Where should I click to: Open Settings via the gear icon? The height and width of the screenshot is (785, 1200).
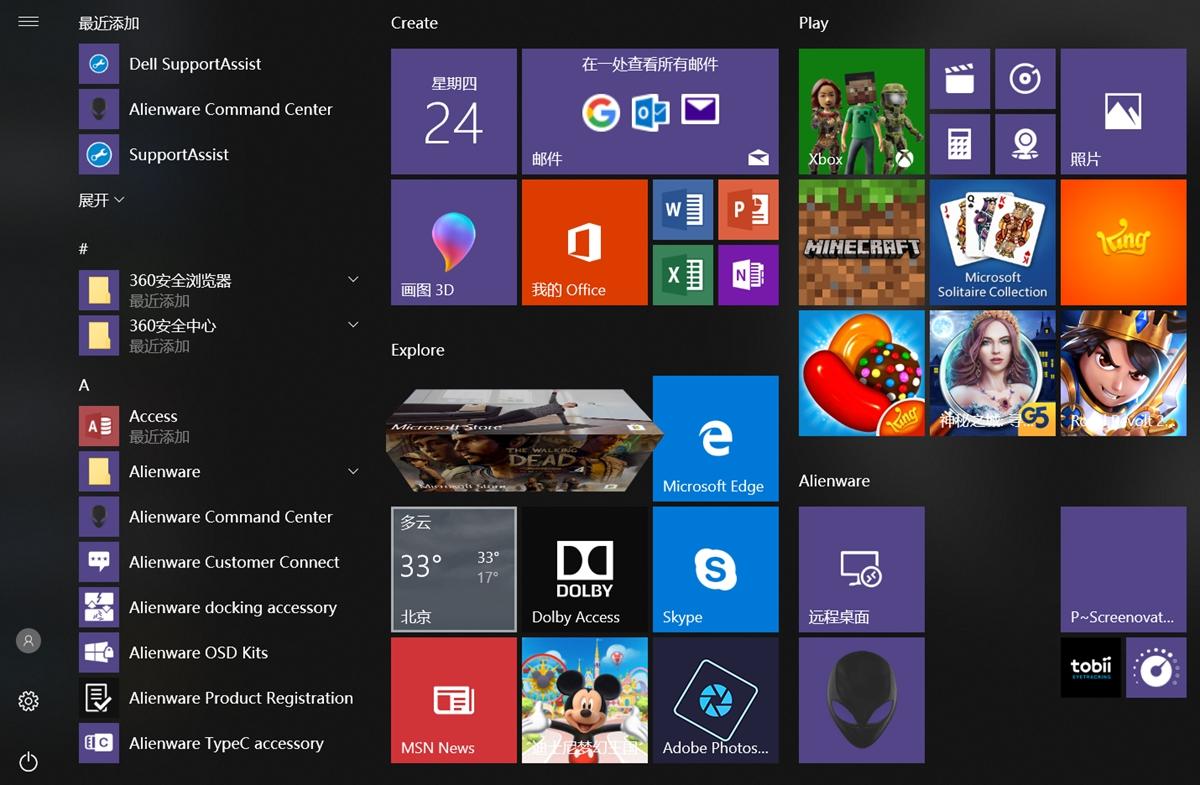tap(28, 701)
